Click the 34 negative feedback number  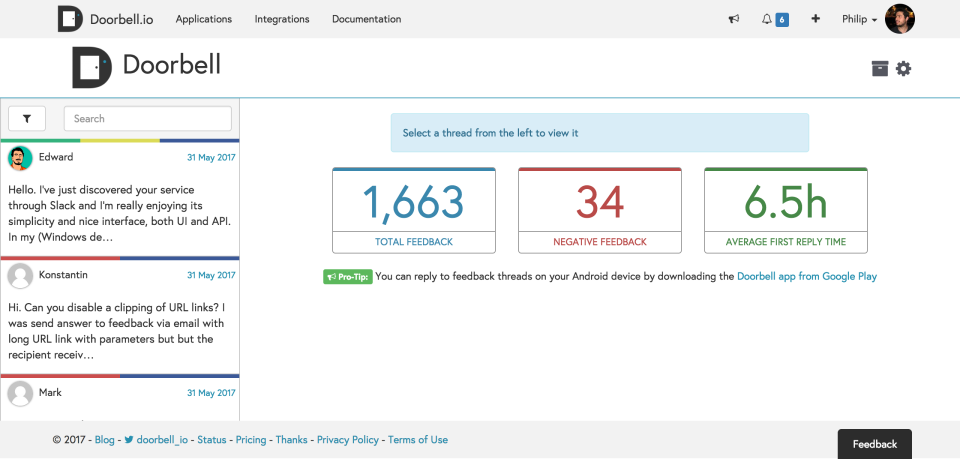click(x=600, y=202)
